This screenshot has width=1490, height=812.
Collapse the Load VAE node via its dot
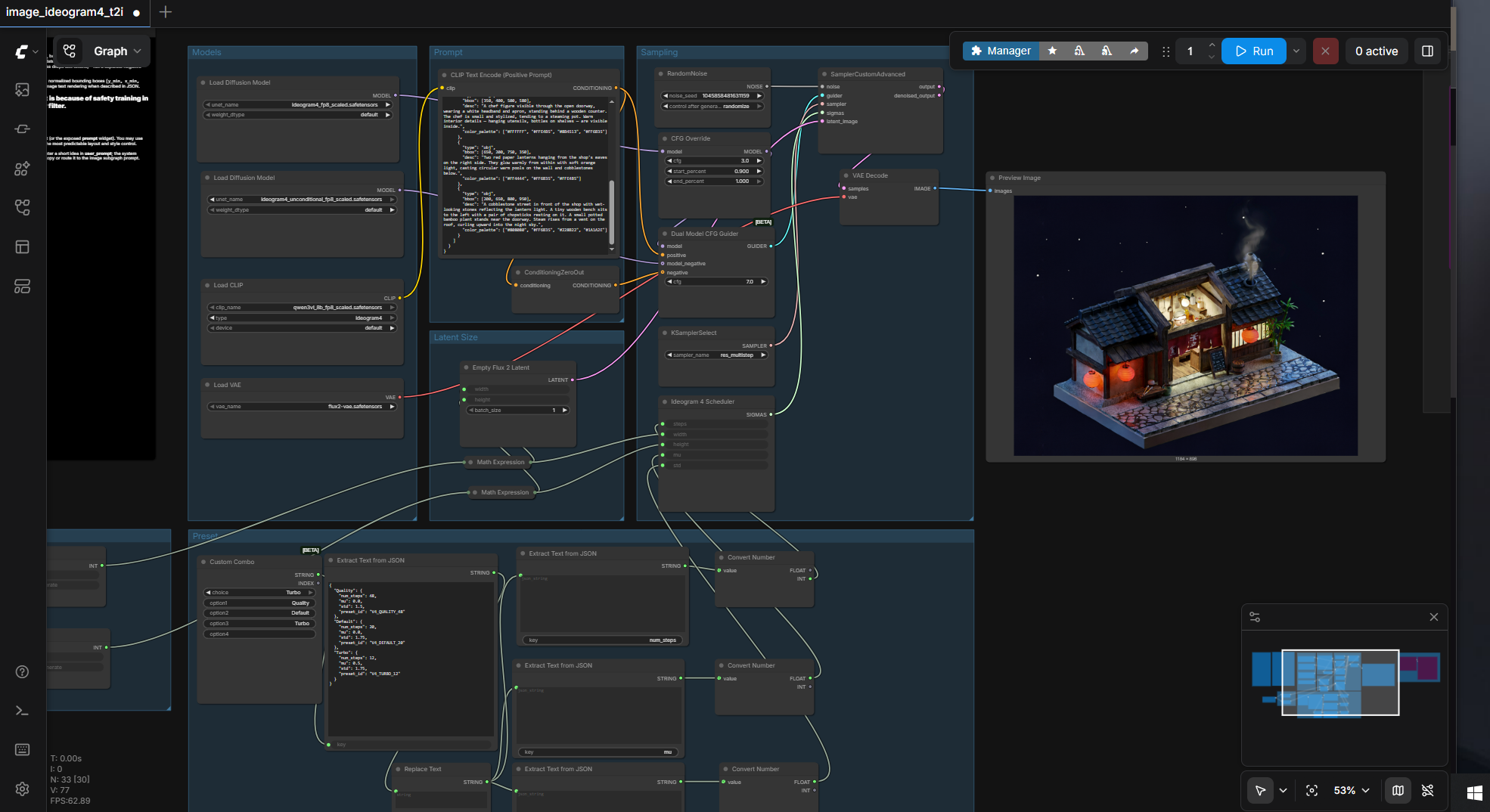tap(206, 385)
